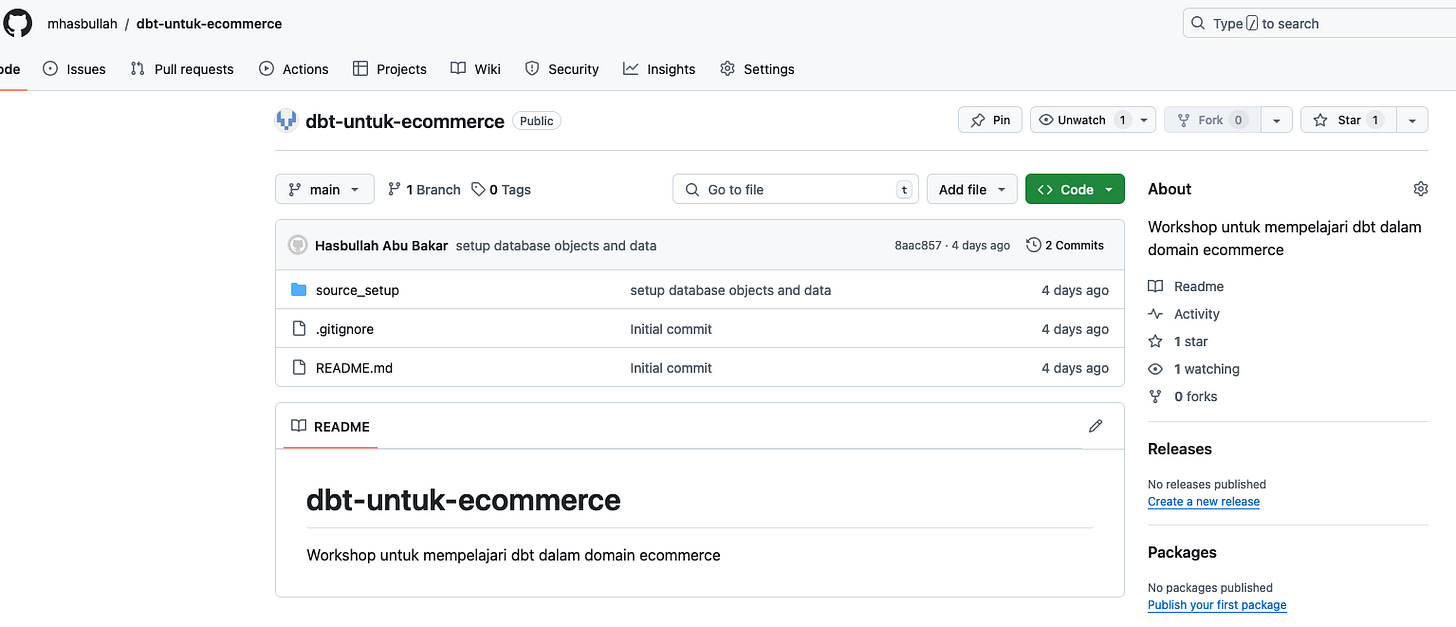Click Hasbullah Abu Bakar's commit avatar

(x=297, y=245)
